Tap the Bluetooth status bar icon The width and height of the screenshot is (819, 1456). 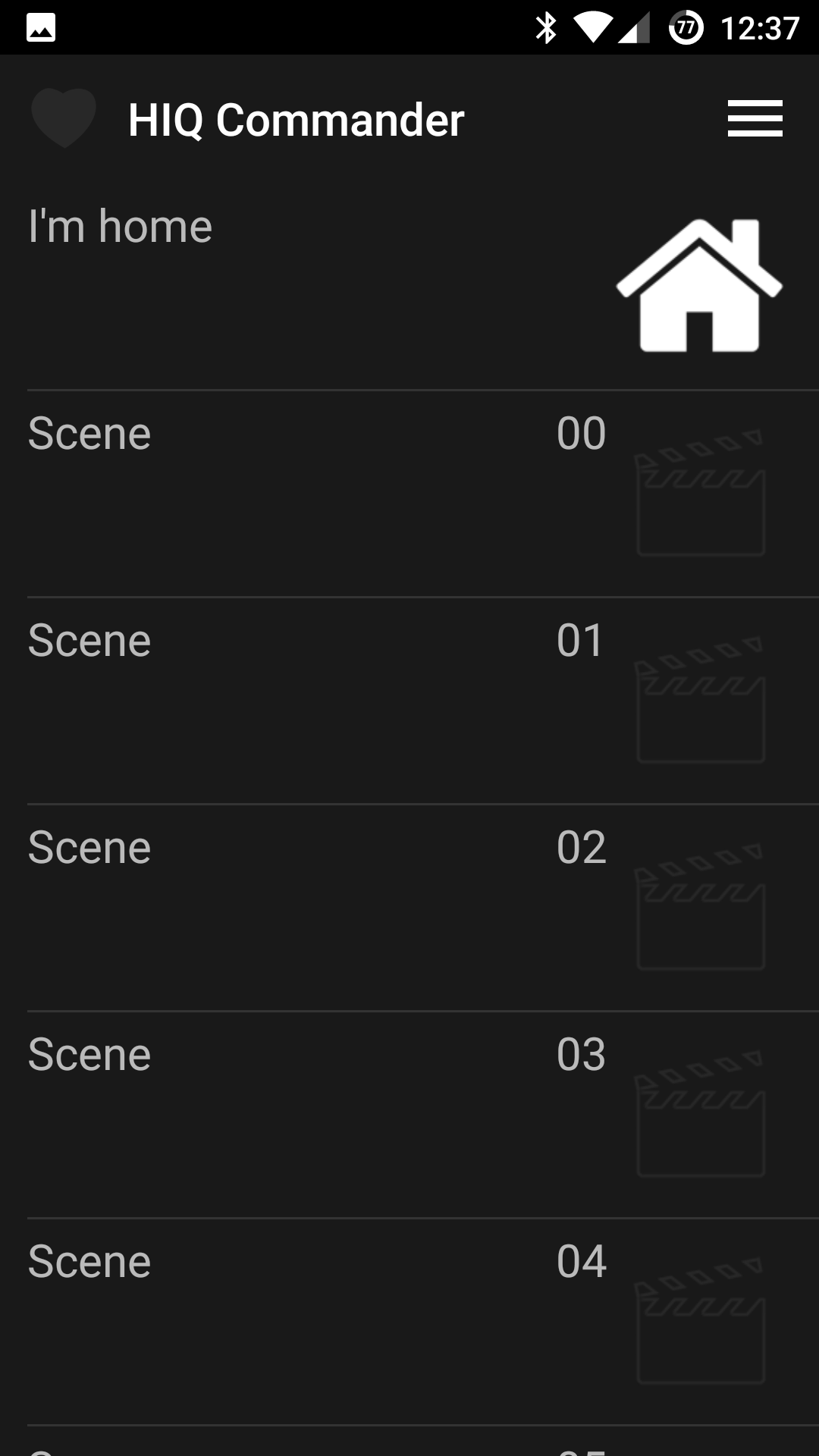pyautogui.click(x=545, y=29)
